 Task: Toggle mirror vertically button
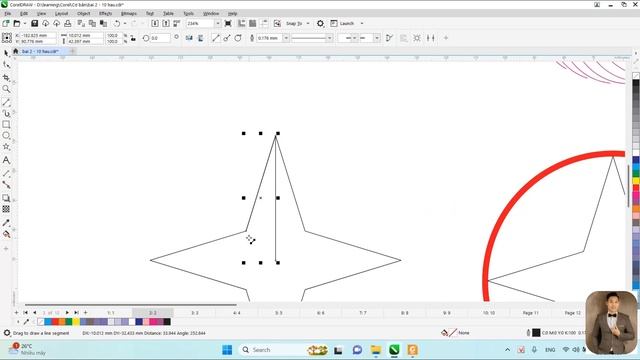pyautogui.click(x=200, y=38)
